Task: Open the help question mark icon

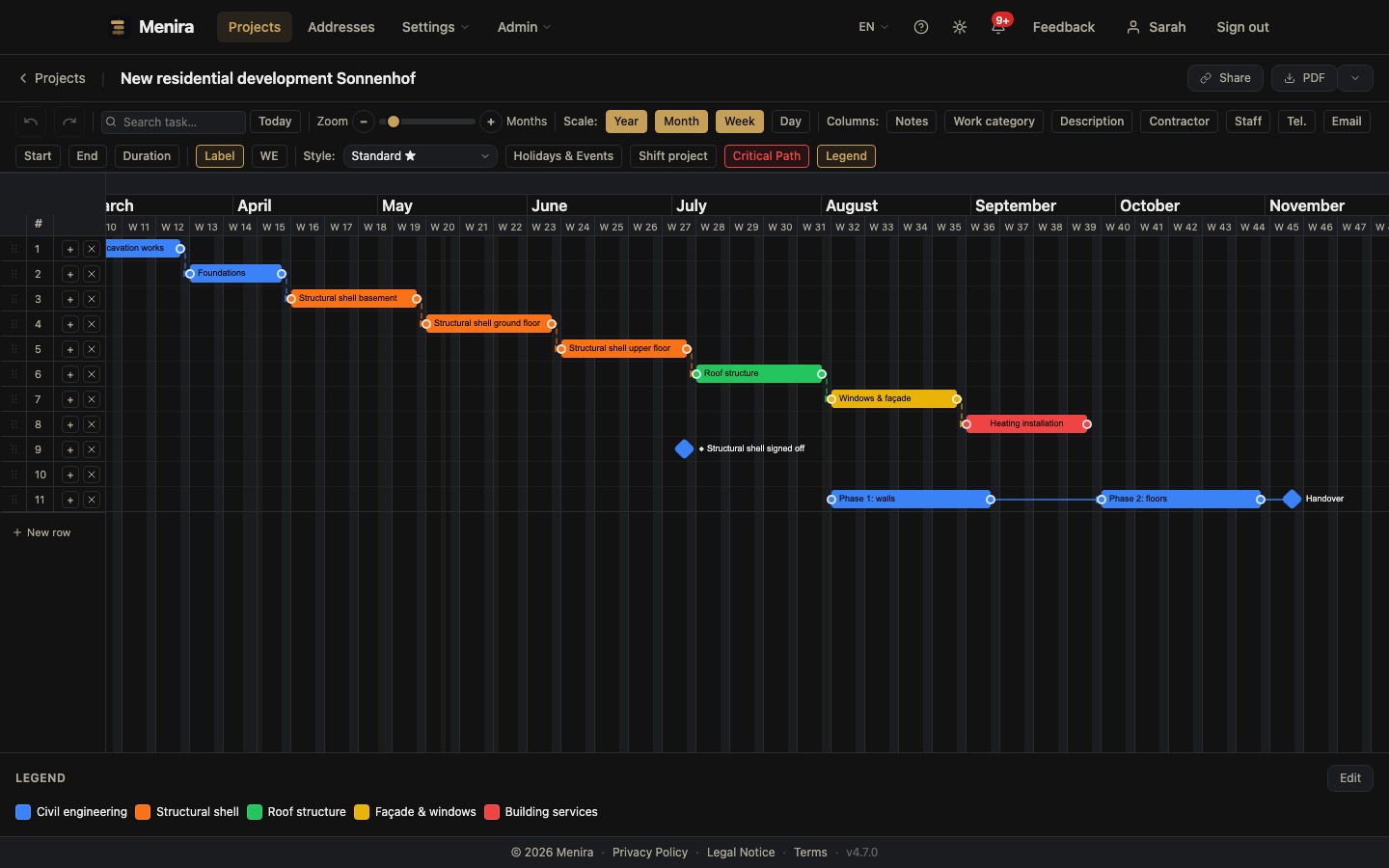Action: pyautogui.click(x=921, y=27)
